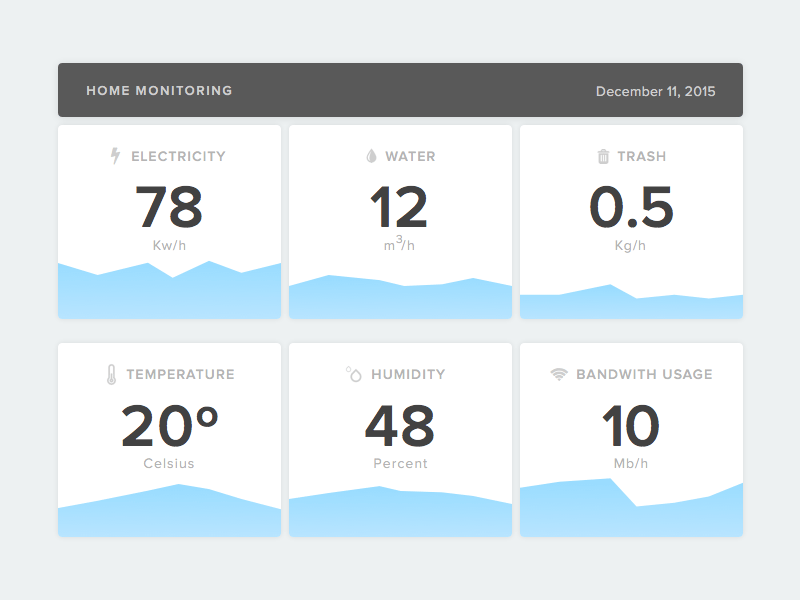This screenshot has width=800, height=600.
Task: Click the ELECTRICITY label
Action: tap(178, 156)
